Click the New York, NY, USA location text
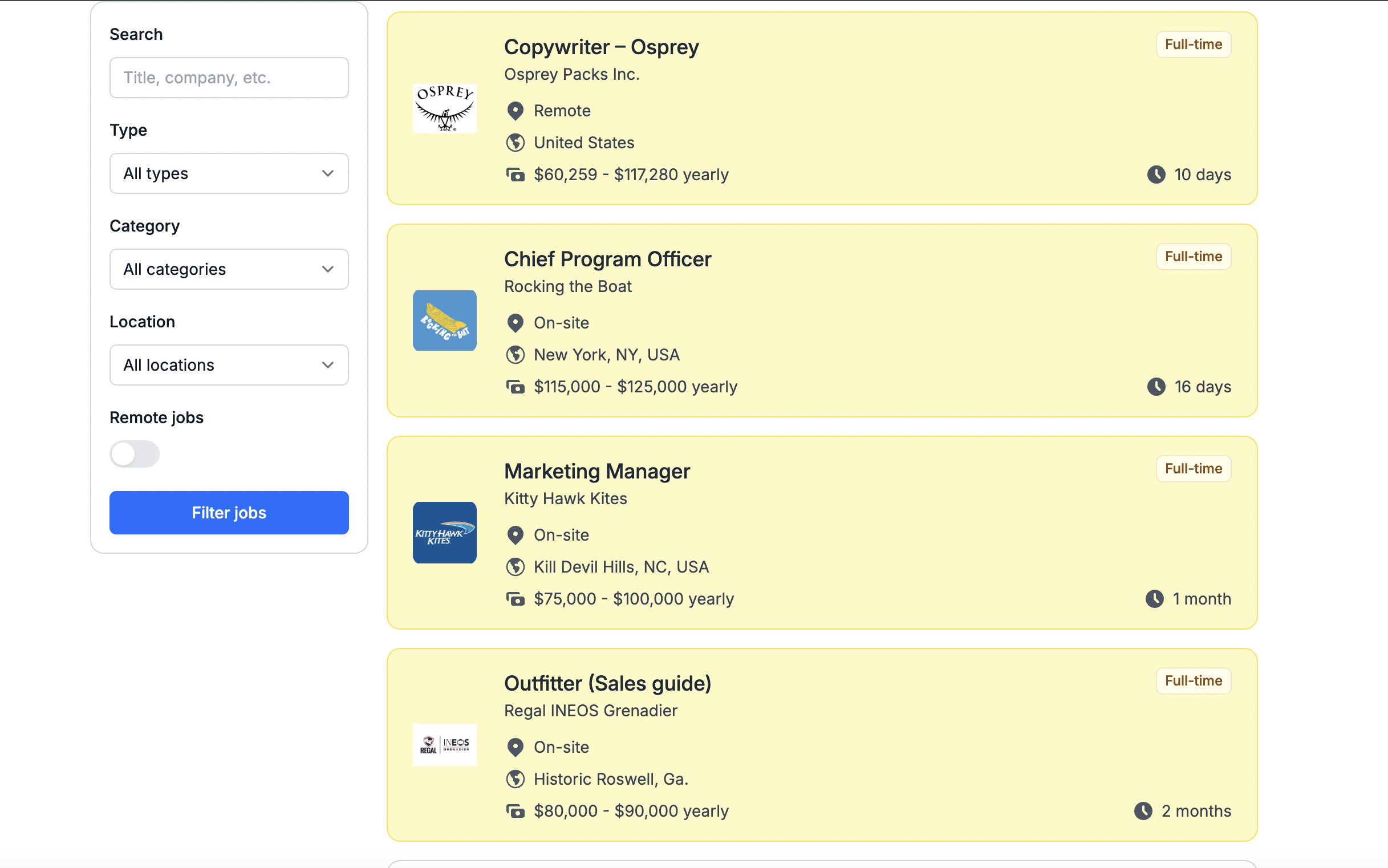This screenshot has height=868, width=1388. (x=606, y=355)
